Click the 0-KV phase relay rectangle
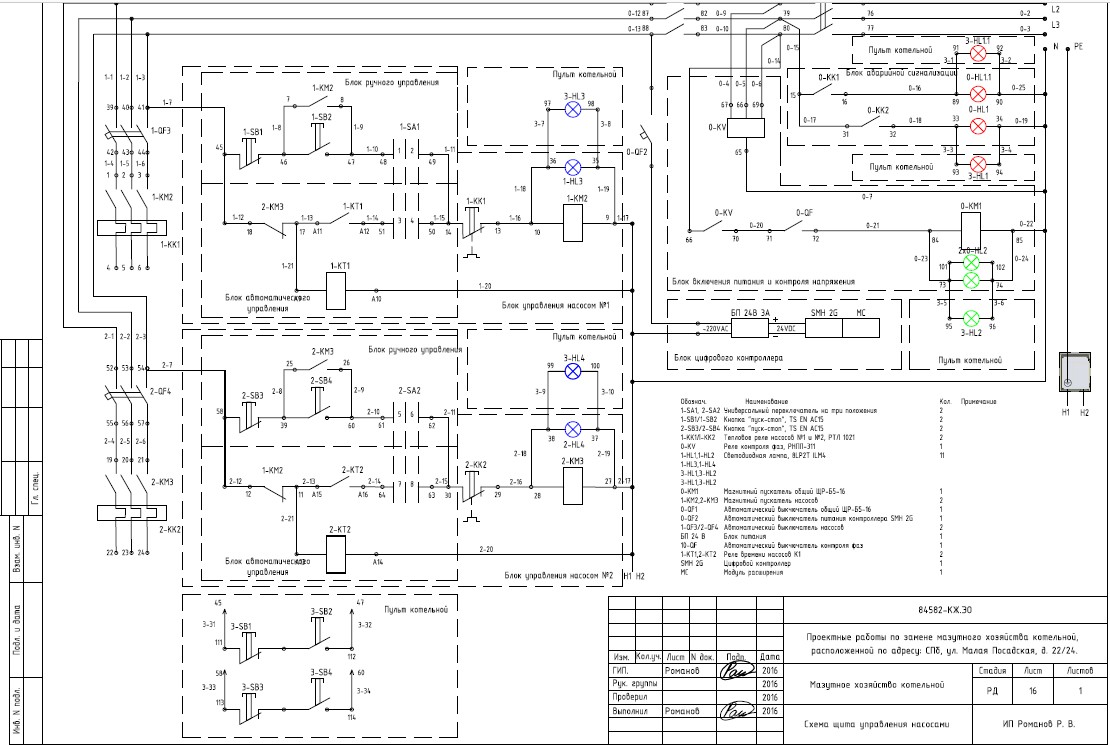1110x745 pixels. pyautogui.click(x=746, y=128)
